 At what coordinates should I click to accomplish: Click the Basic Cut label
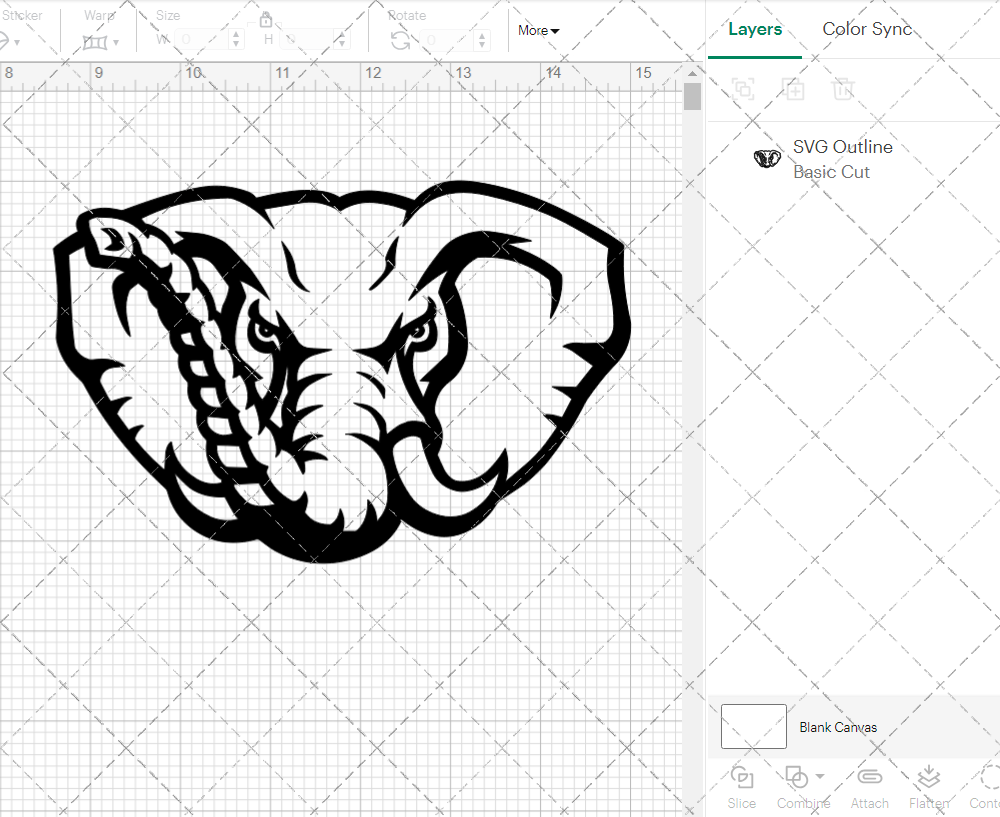[831, 172]
